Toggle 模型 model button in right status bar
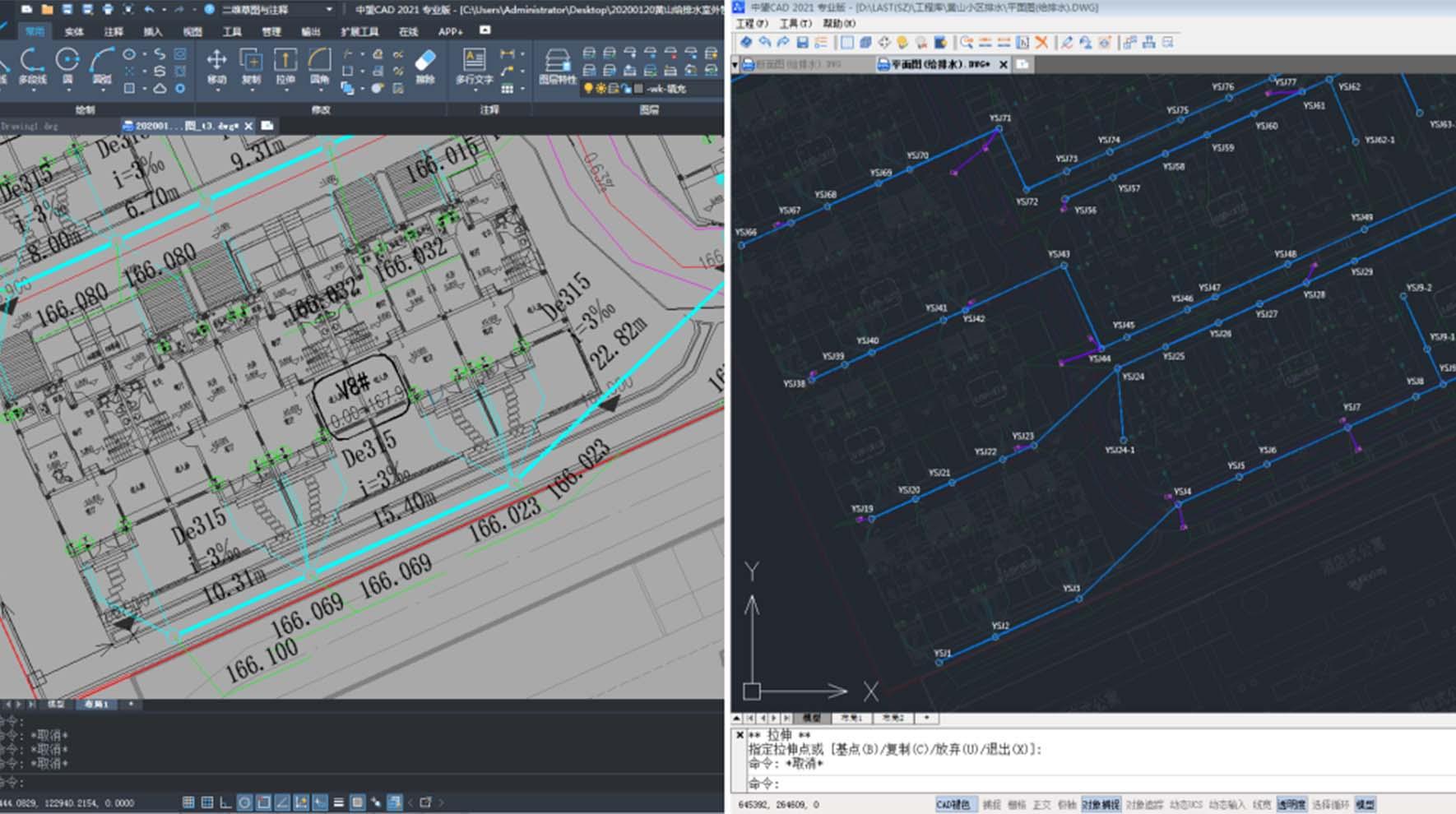This screenshot has width=1456, height=814. click(1365, 804)
